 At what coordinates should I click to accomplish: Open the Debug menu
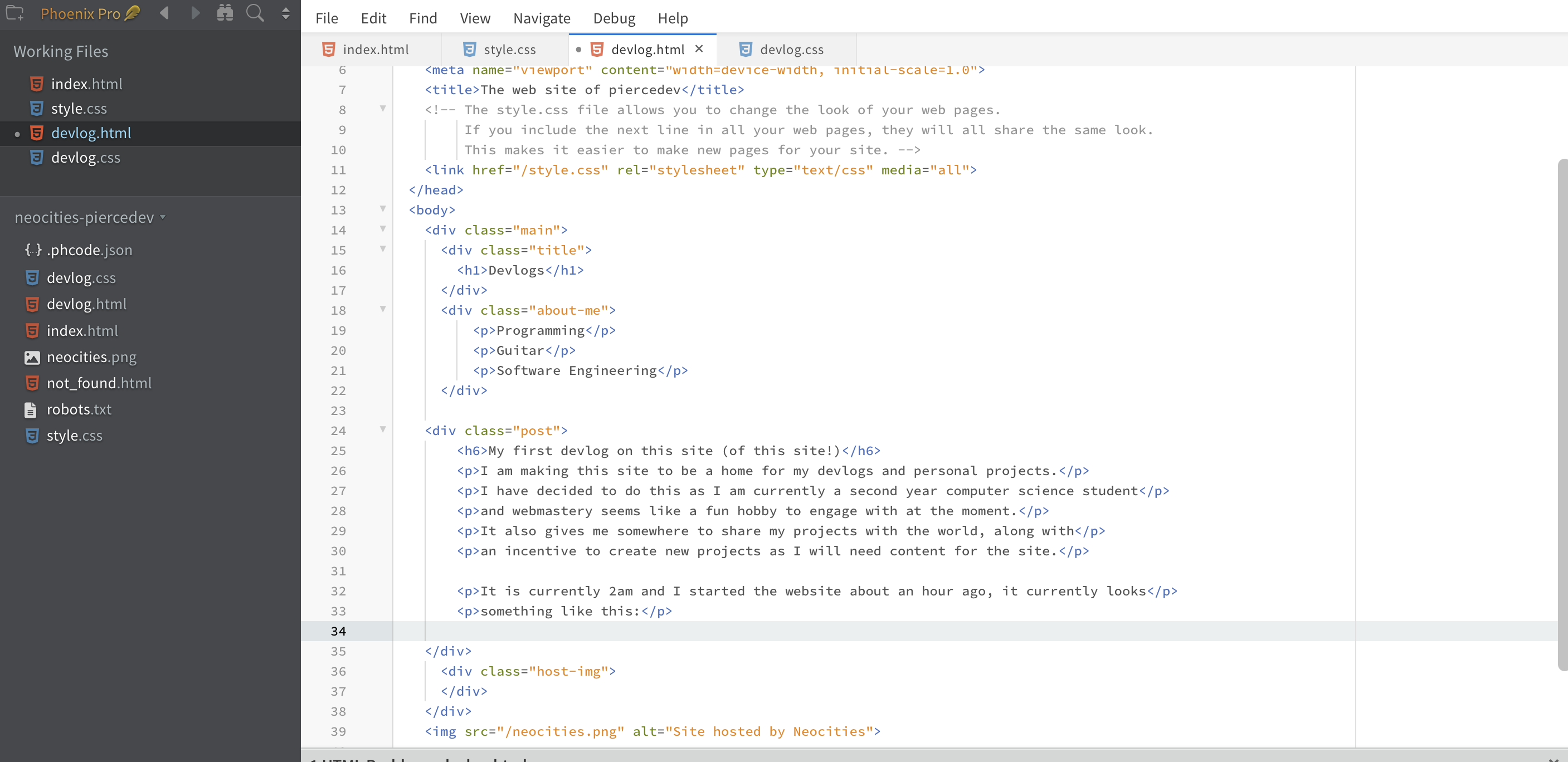613,18
